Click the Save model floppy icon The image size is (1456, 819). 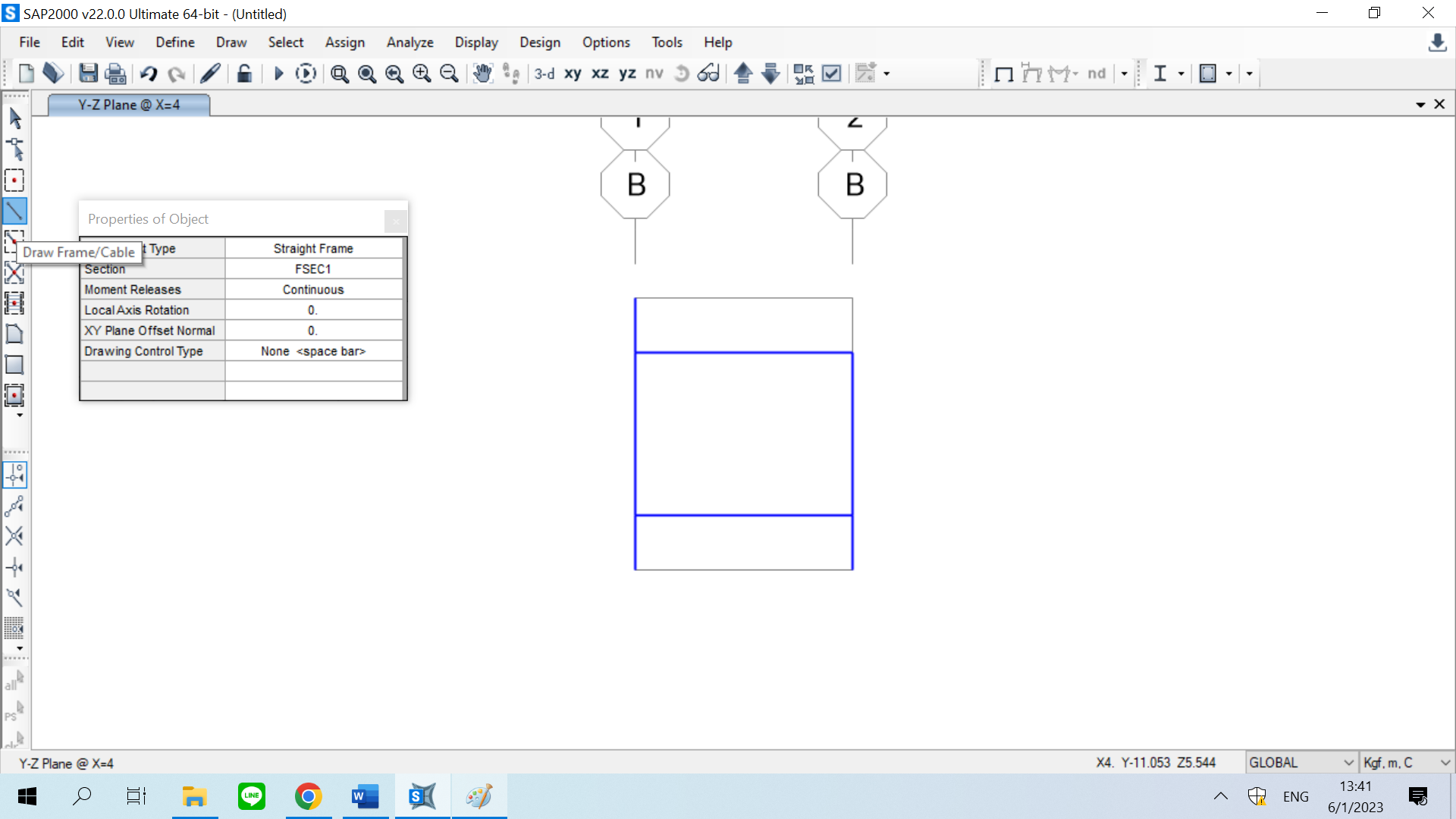point(88,74)
